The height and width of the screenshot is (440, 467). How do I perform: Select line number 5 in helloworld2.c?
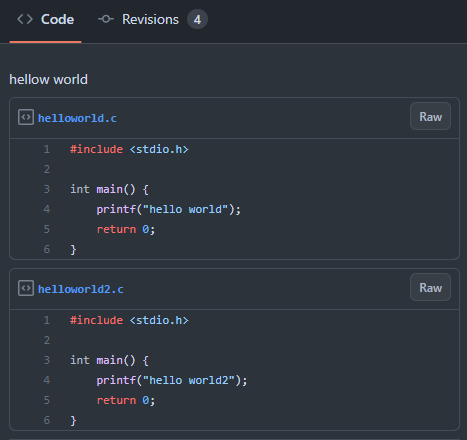coord(47,400)
